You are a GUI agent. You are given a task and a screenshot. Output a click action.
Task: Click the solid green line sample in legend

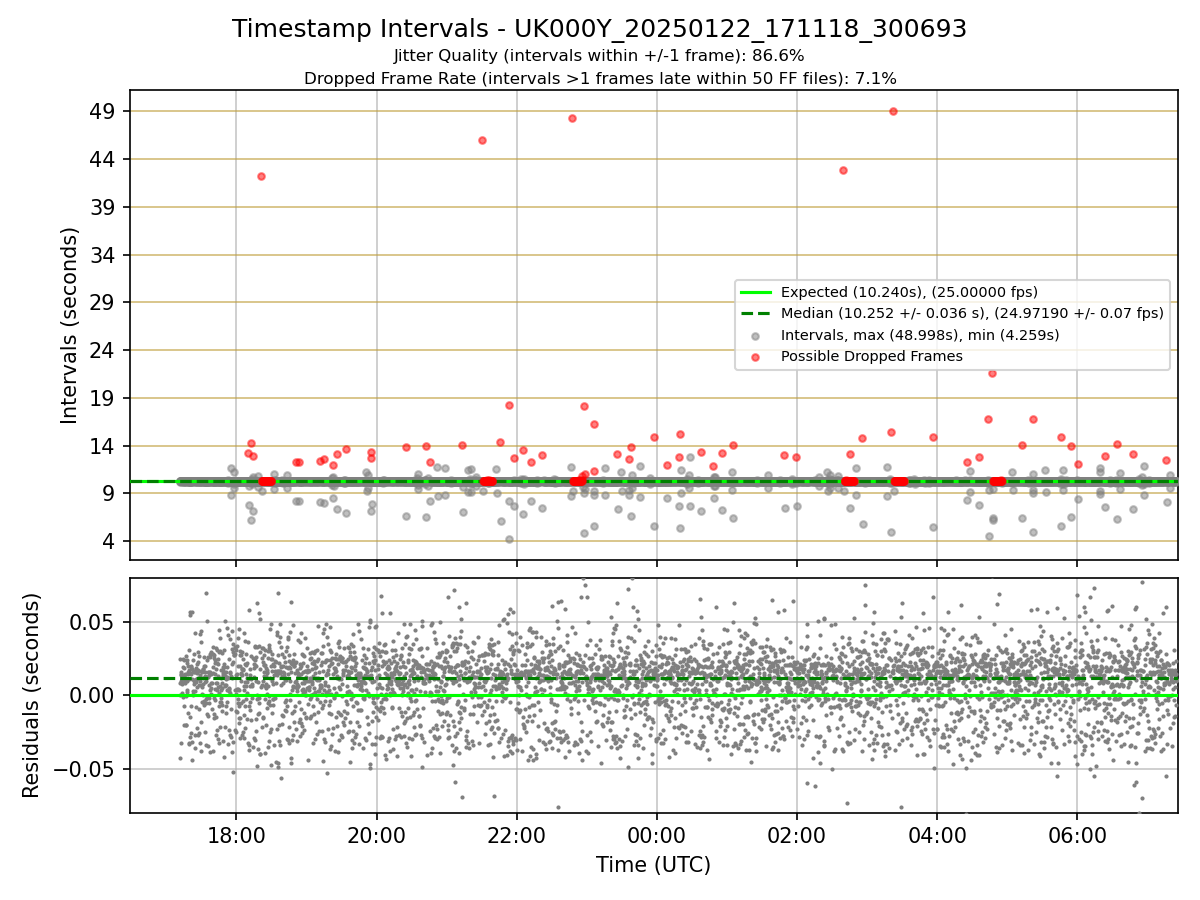[756, 292]
